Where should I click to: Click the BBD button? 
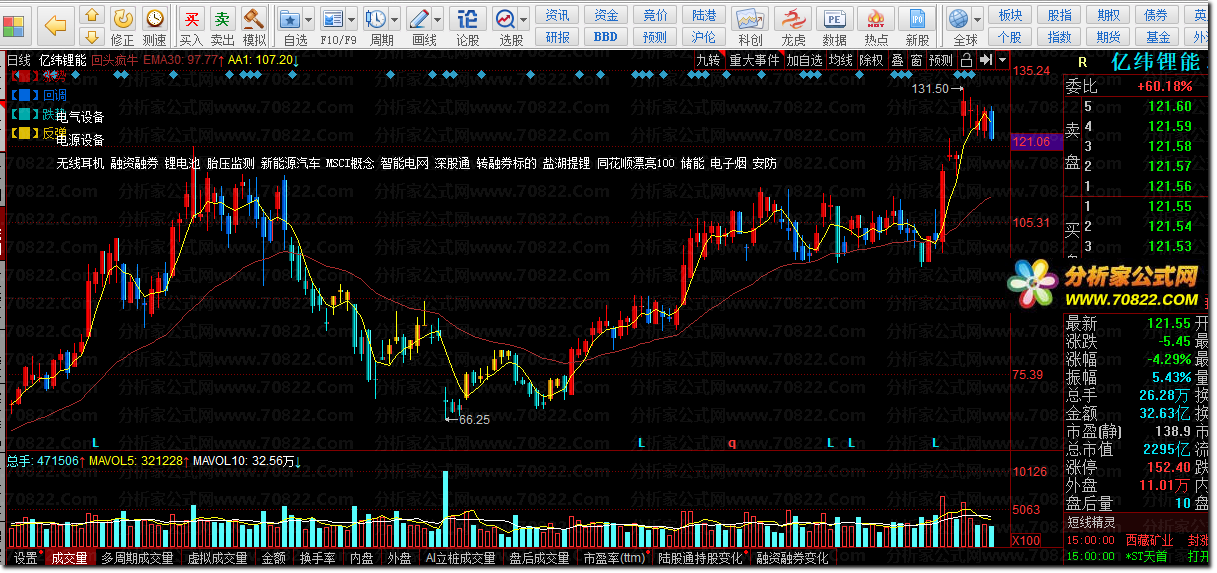point(606,37)
